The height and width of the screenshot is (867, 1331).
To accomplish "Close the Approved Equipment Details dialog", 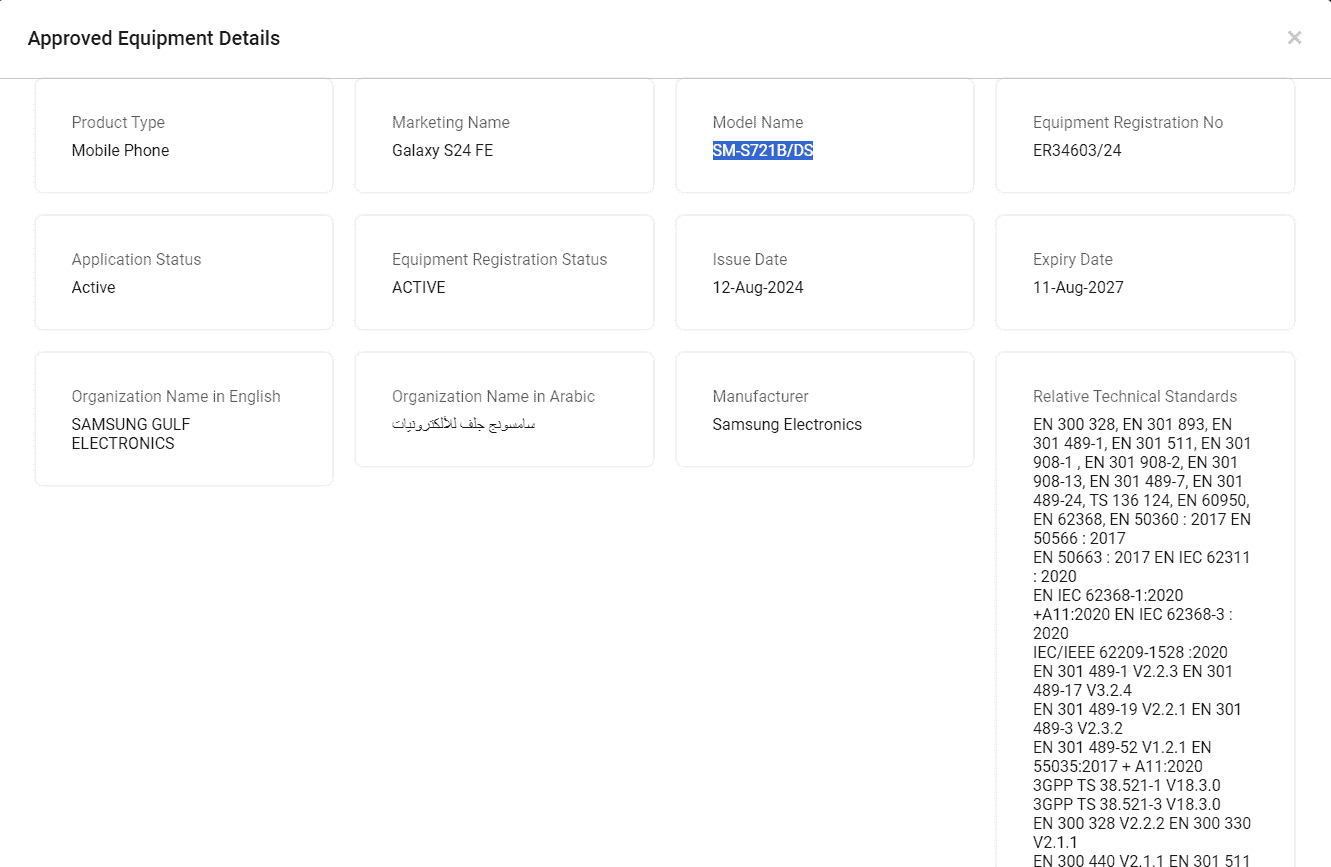I will pyautogui.click(x=1294, y=38).
